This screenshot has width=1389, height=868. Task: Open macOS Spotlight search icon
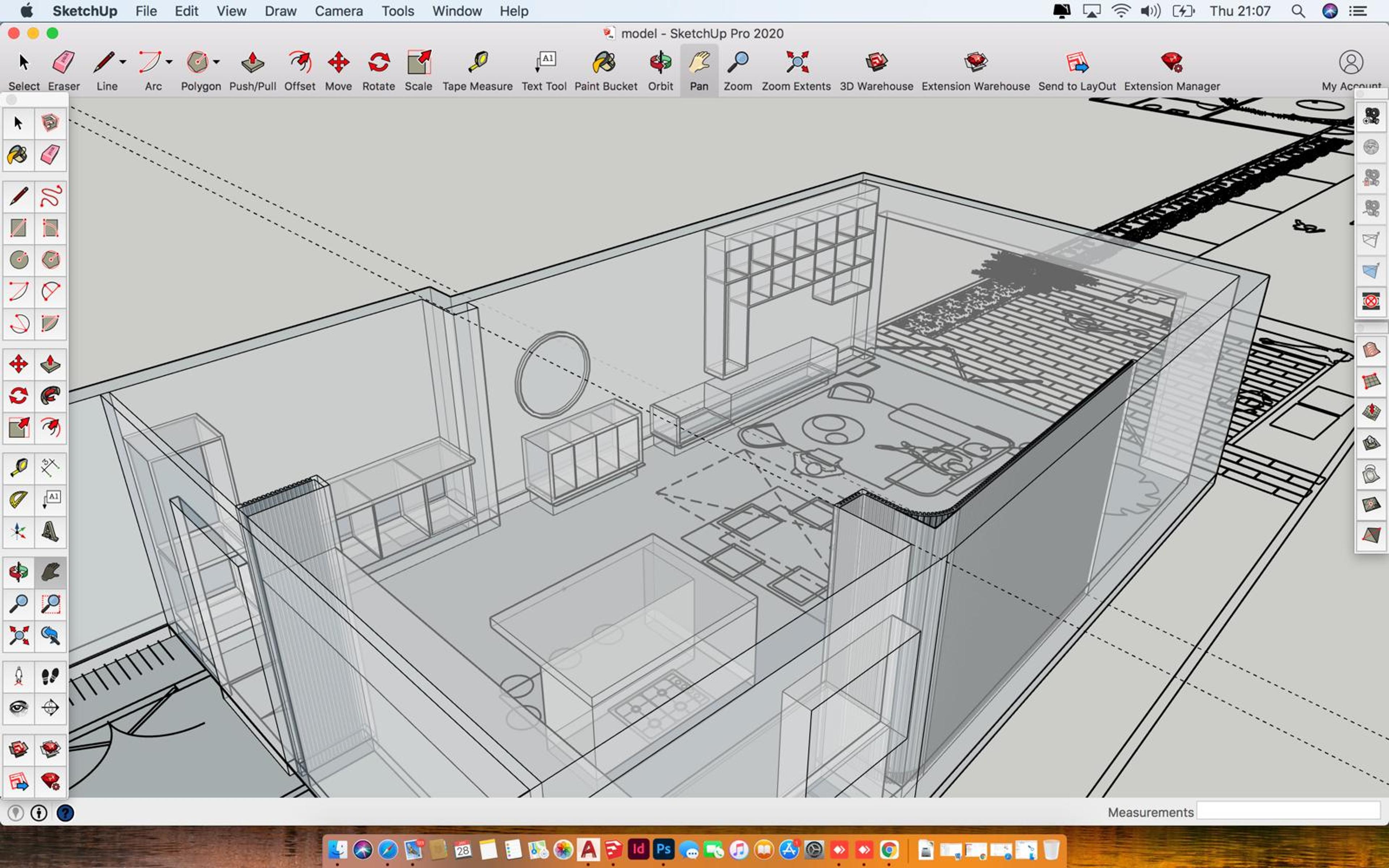1298,11
